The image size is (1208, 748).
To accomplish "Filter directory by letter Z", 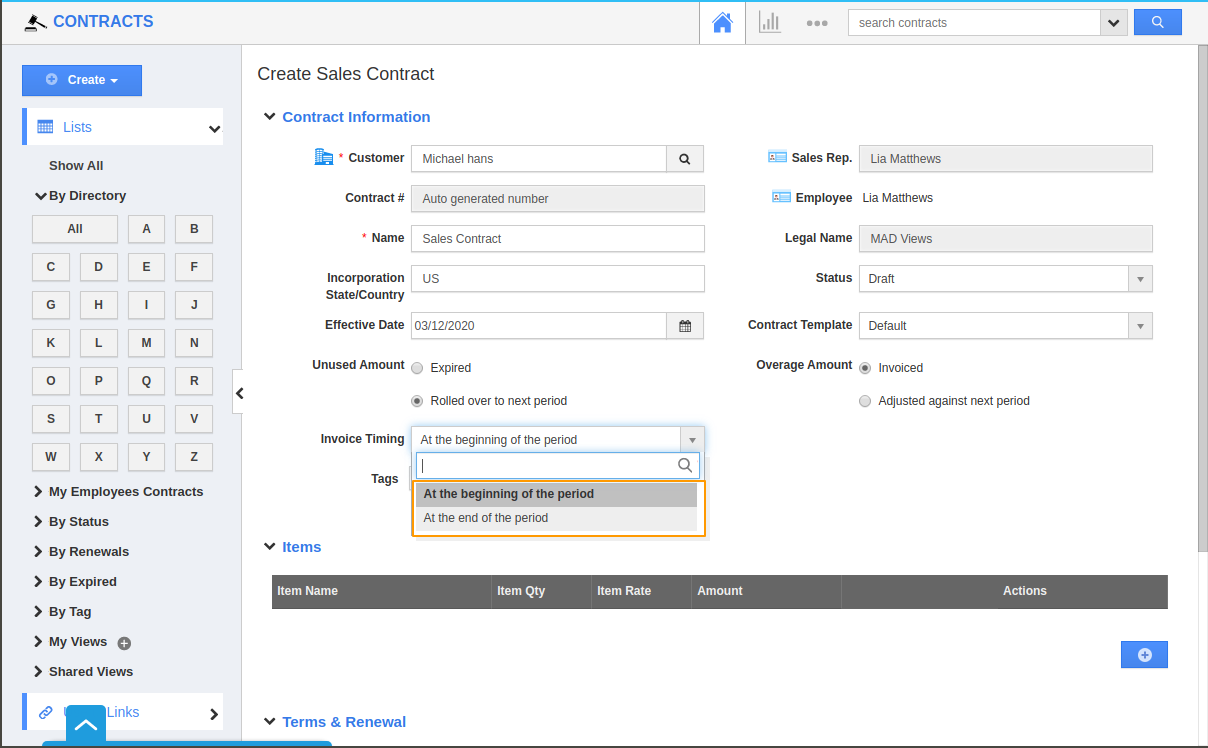I will pos(194,457).
